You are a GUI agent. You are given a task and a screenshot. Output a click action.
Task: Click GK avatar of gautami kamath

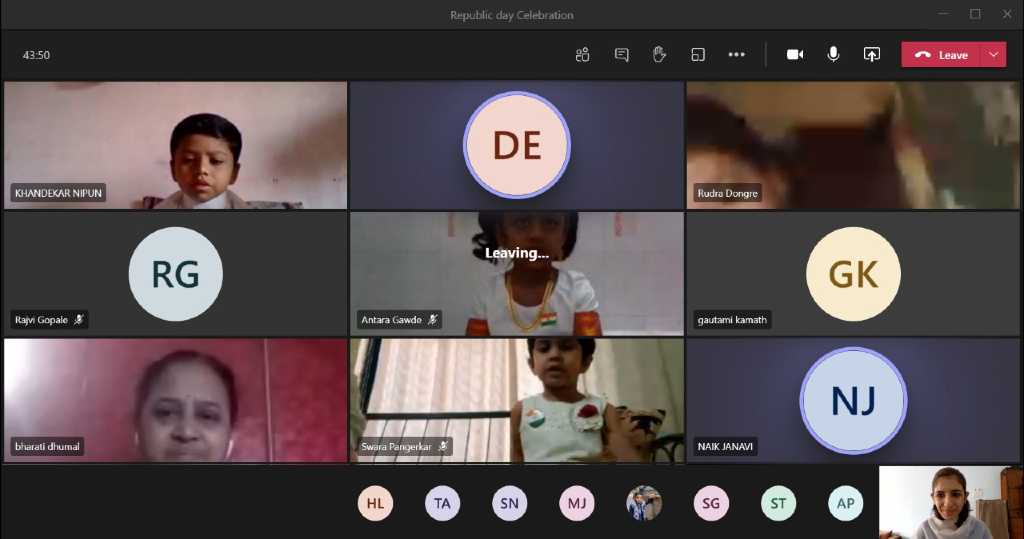click(x=853, y=274)
